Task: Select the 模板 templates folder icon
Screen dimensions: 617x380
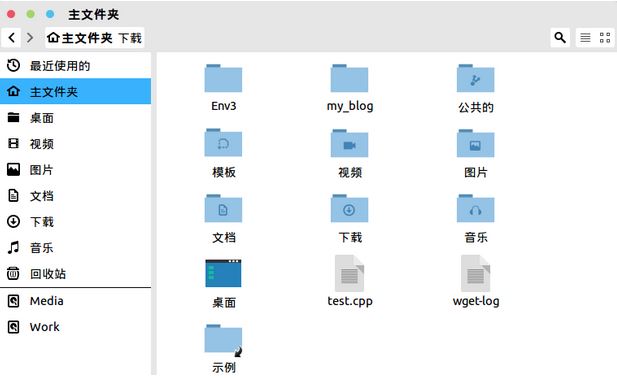Action: click(223, 143)
